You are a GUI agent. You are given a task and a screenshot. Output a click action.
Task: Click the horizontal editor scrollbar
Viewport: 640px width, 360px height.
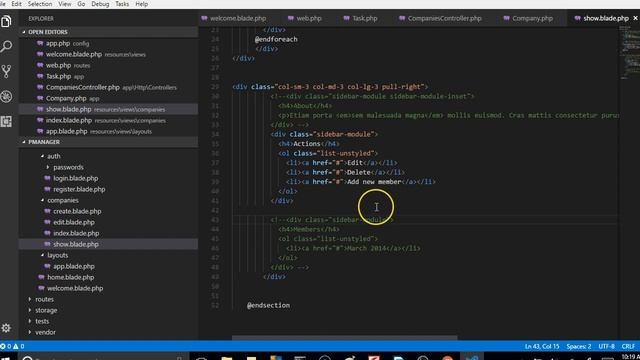344,338
